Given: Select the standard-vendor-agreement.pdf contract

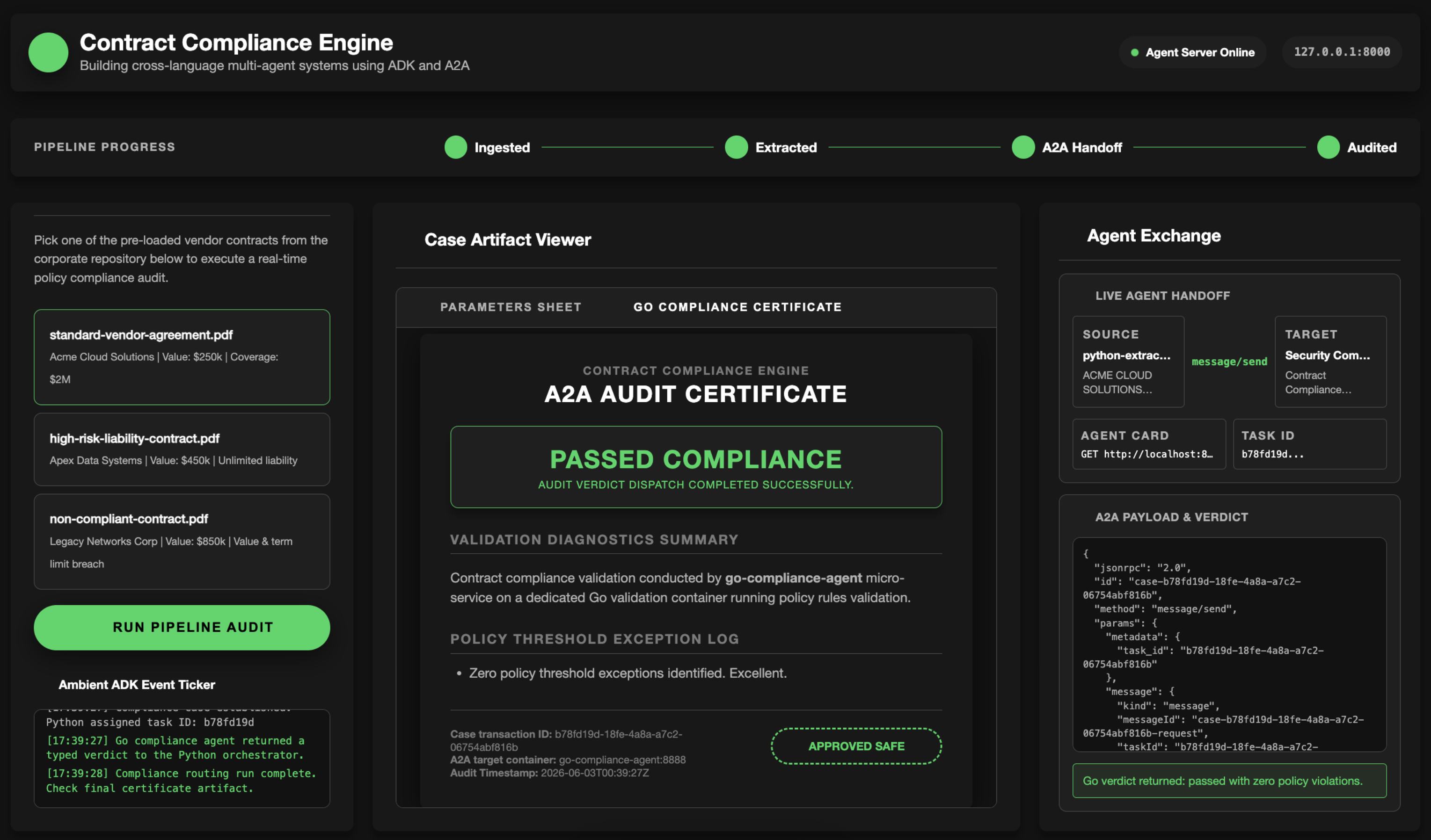Looking at the screenshot, I should tap(182, 357).
